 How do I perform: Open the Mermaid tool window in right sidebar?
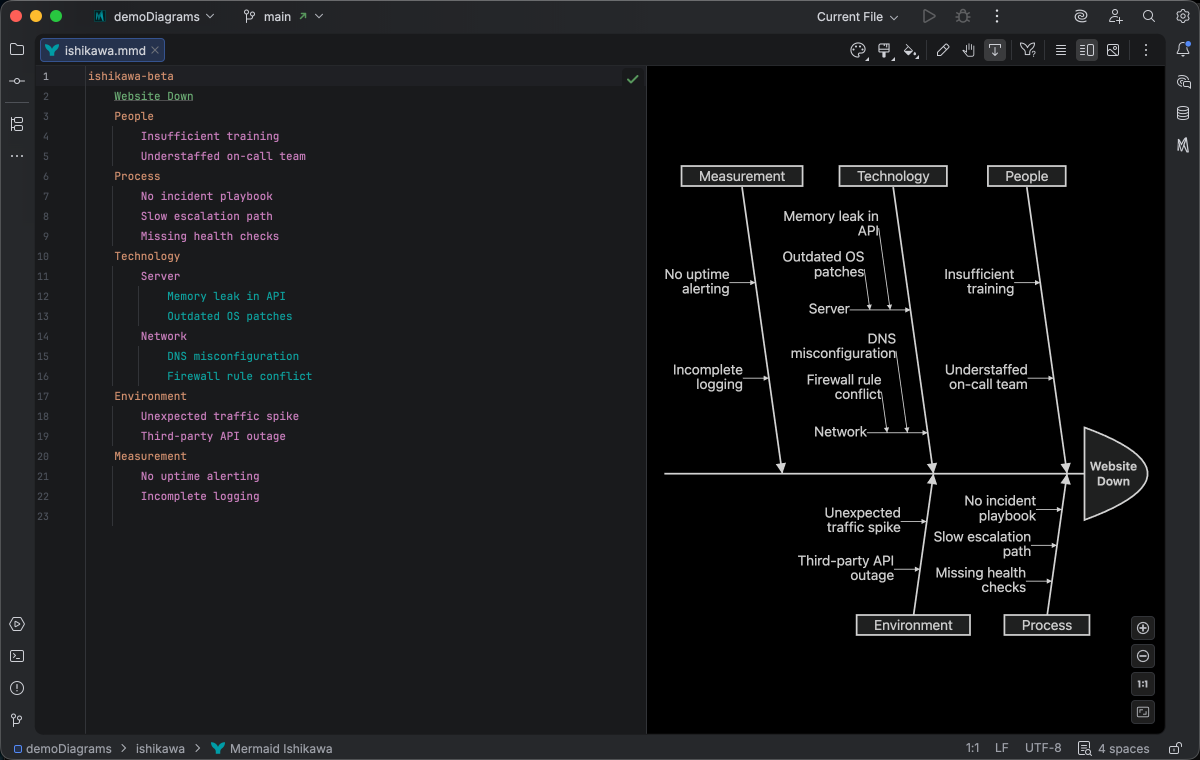pyautogui.click(x=1183, y=145)
